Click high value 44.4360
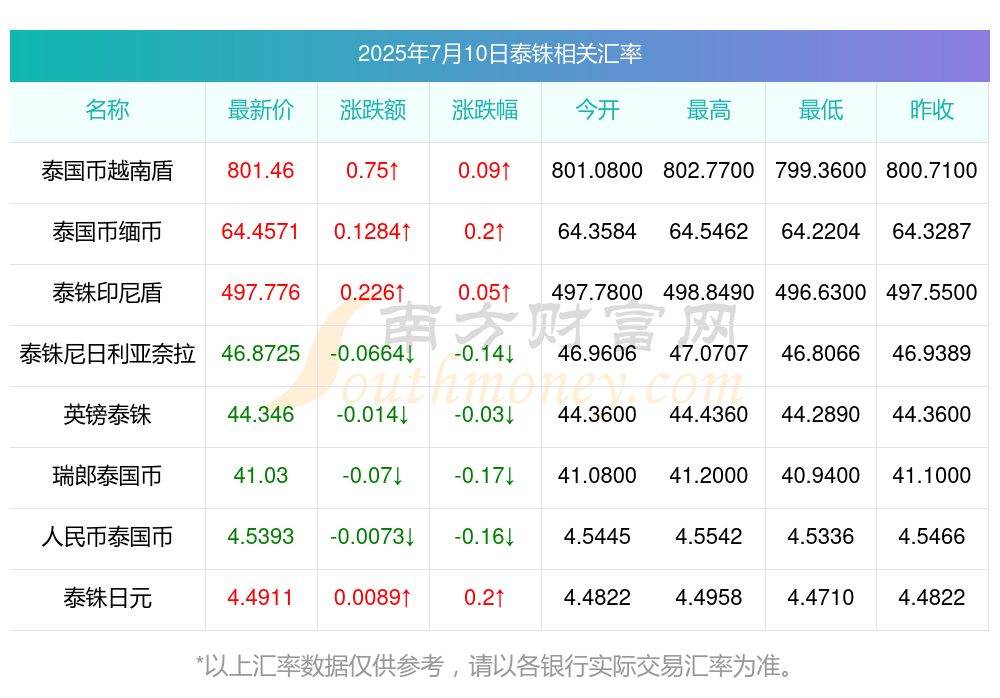This screenshot has width=1000, height=698. click(709, 415)
